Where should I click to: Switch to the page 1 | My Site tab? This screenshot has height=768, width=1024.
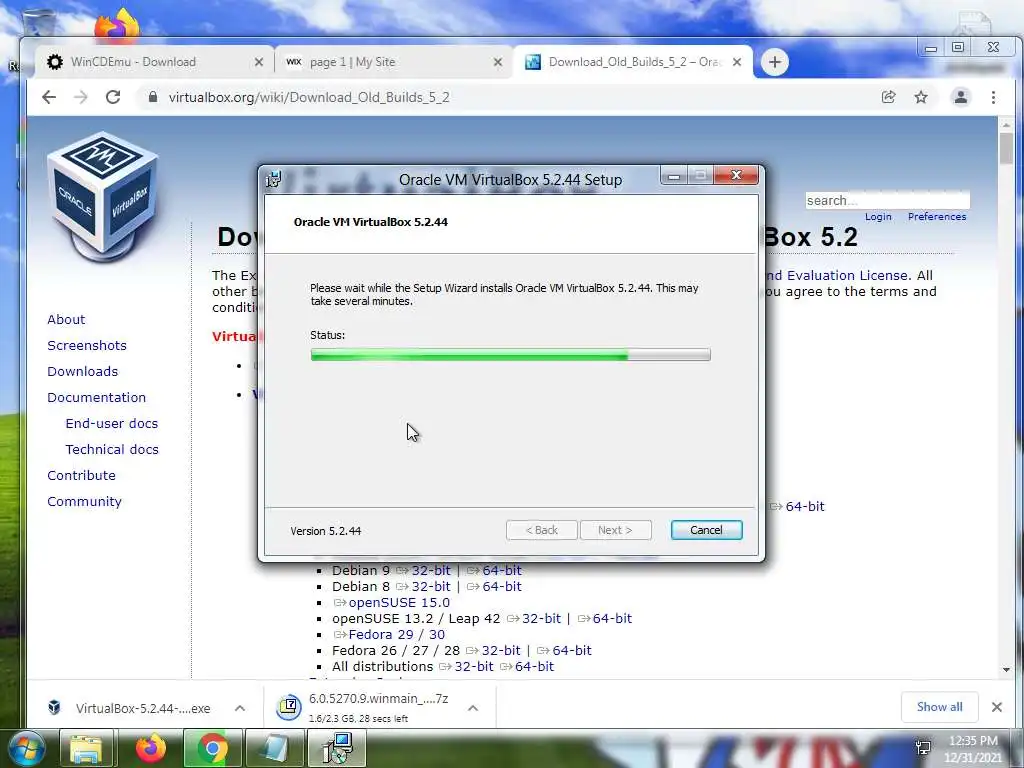[x=392, y=62]
